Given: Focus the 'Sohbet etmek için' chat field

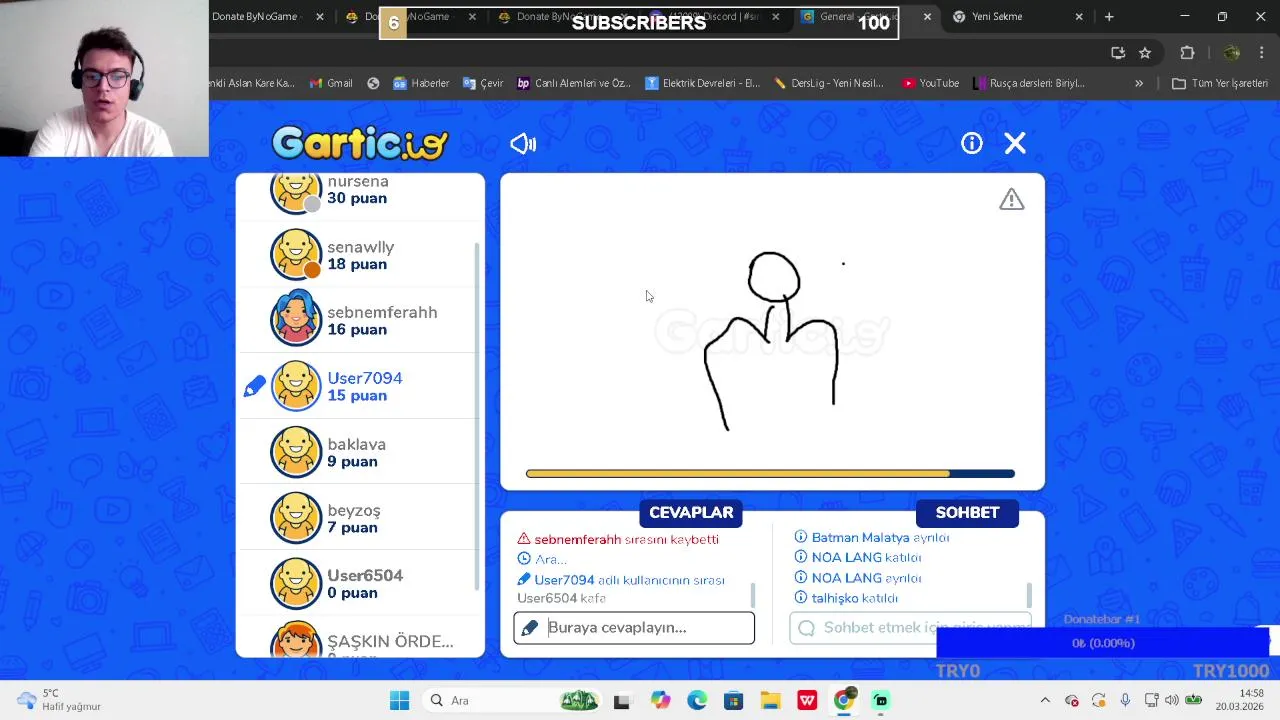Looking at the screenshot, I should pyautogui.click(x=910, y=628).
